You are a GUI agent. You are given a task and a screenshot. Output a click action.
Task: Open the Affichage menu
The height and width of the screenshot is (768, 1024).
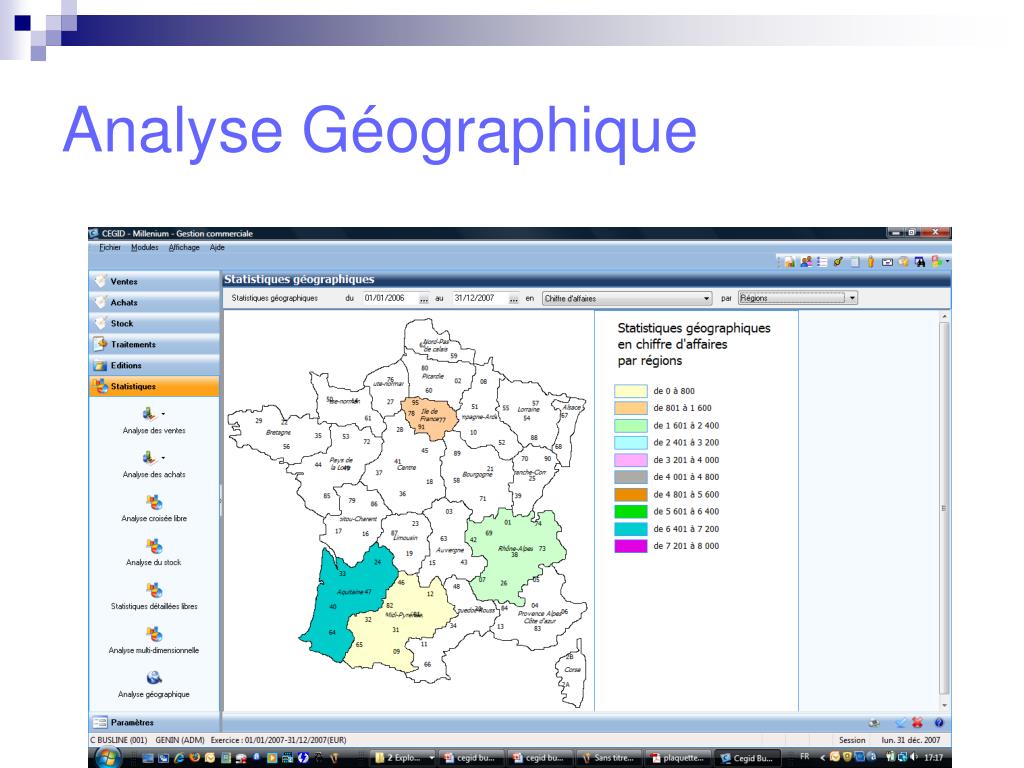coord(184,248)
